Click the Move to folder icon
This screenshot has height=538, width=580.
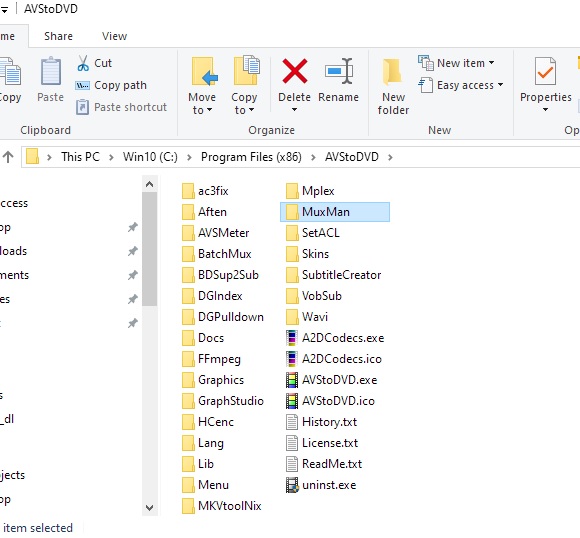point(204,71)
